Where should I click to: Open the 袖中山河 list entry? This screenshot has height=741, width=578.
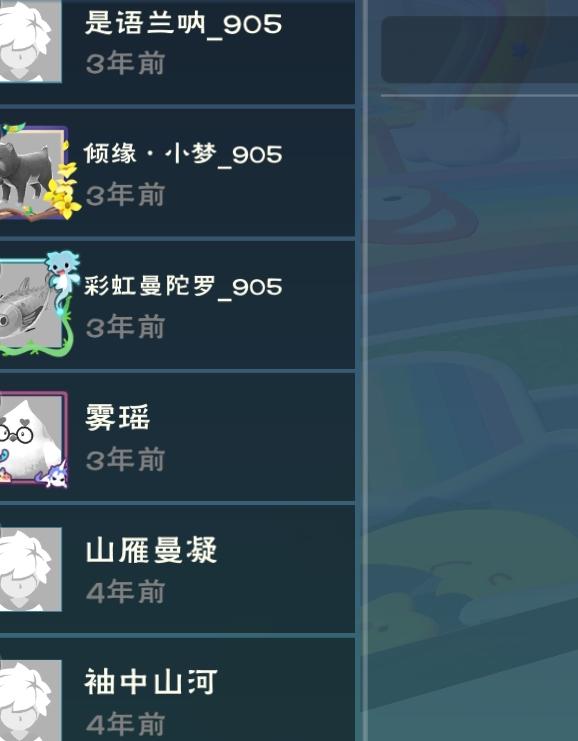point(177,690)
